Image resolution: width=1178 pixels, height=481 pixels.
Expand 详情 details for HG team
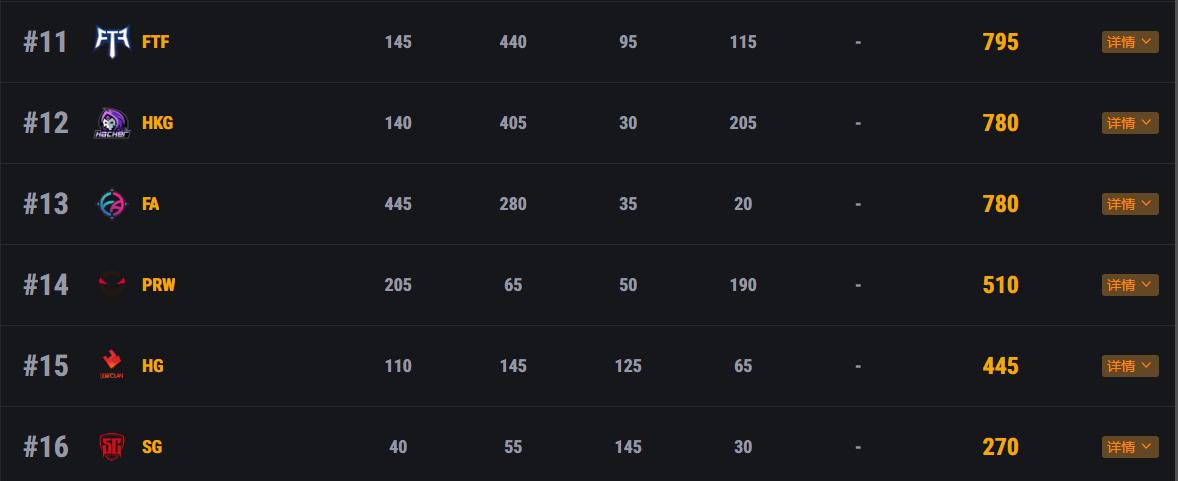click(x=1130, y=366)
